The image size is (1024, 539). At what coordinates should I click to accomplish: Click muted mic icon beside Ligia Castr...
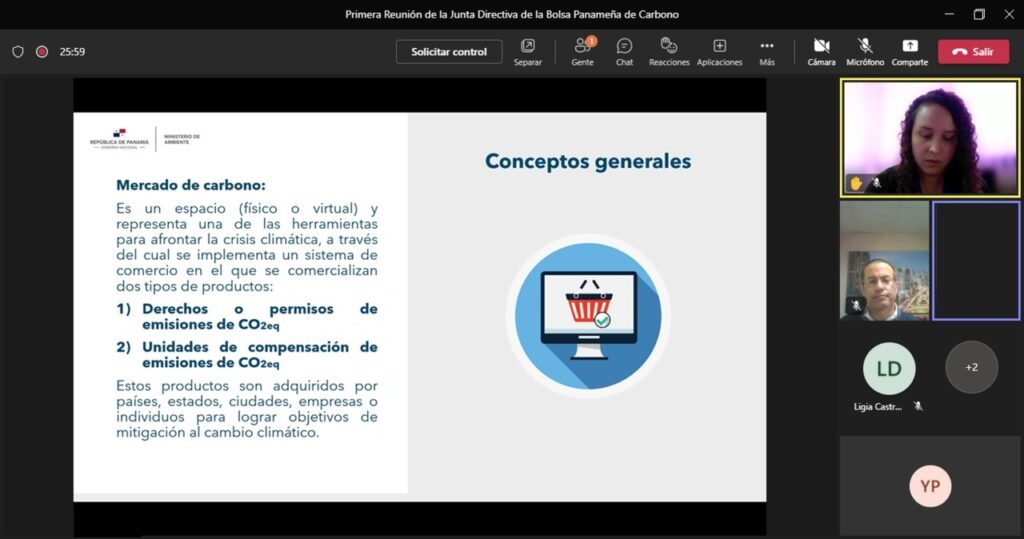tap(918, 406)
